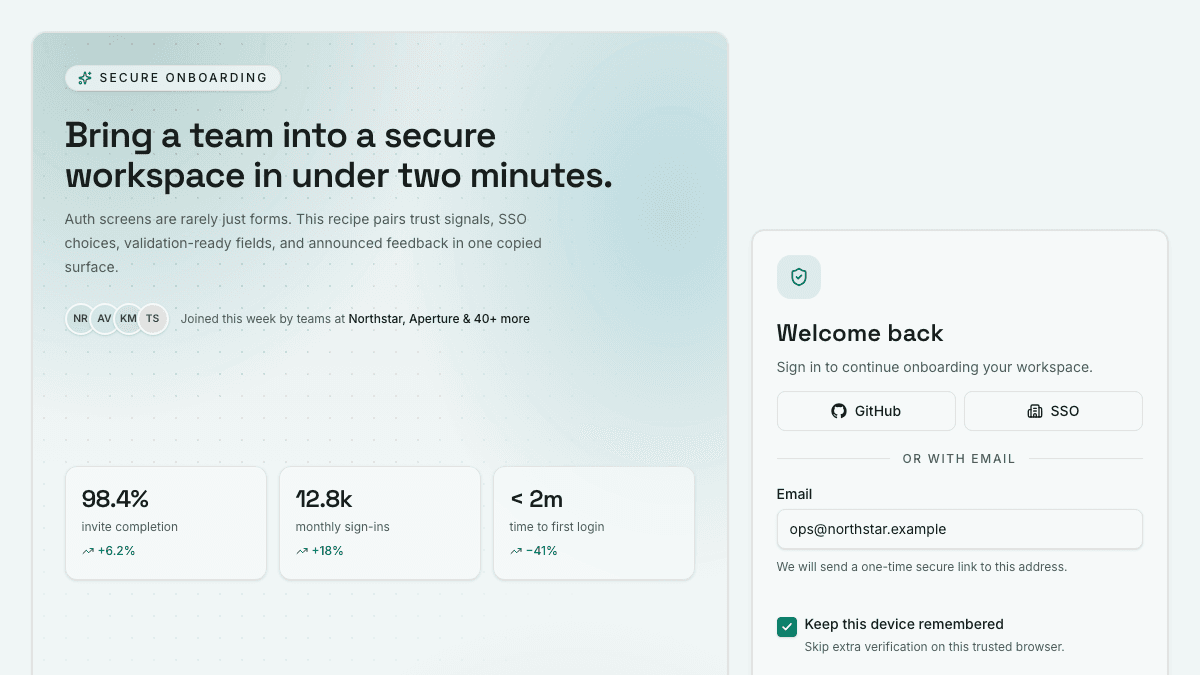Open the < 2m time to first login card
The height and width of the screenshot is (675, 1200).
coord(594,523)
